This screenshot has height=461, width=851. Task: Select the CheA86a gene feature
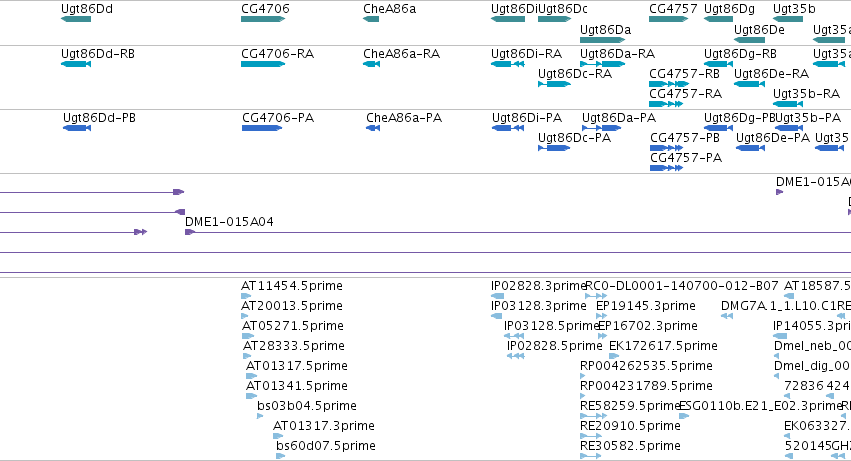coord(371,19)
